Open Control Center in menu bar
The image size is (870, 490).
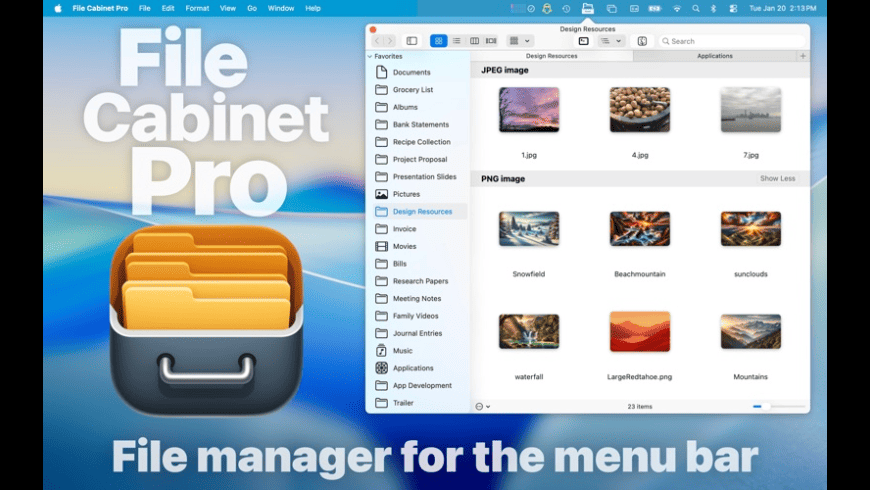[733, 8]
